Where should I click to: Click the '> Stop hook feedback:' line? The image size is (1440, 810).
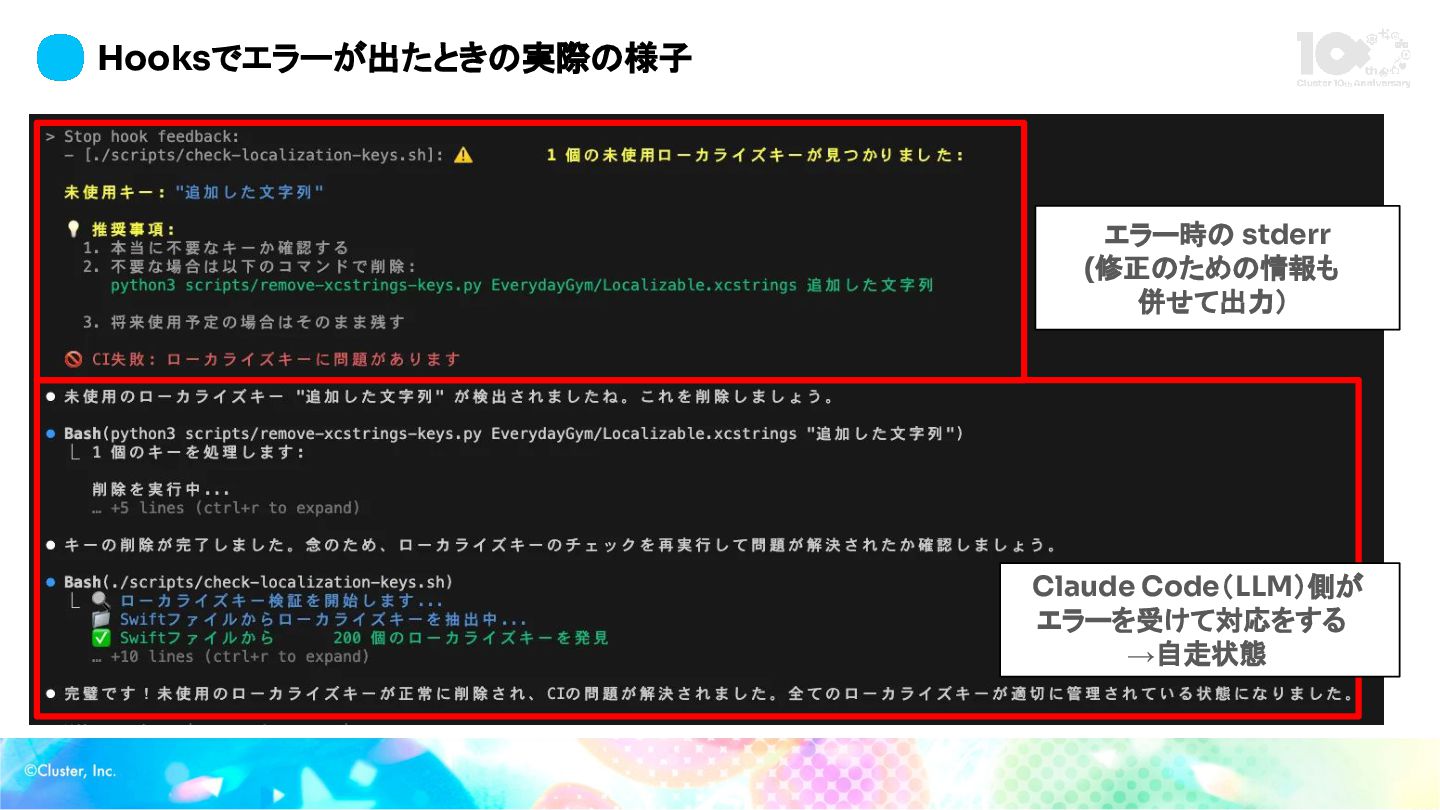(142, 136)
